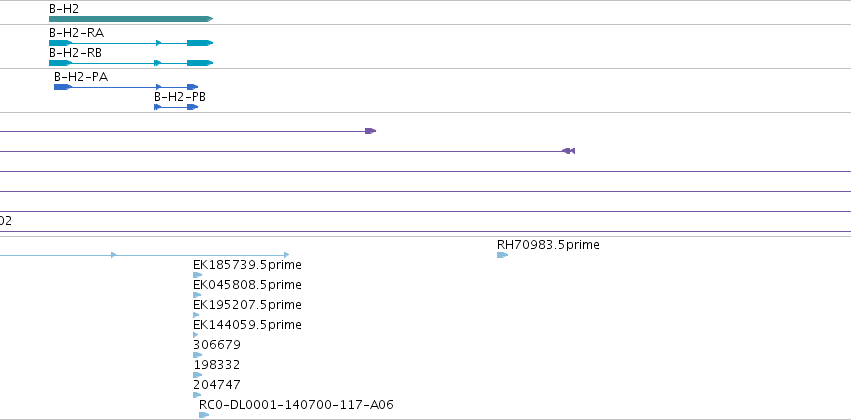This screenshot has height=420, width=851.
Task: Click the B-H2-RB label text
Action: coord(75,53)
